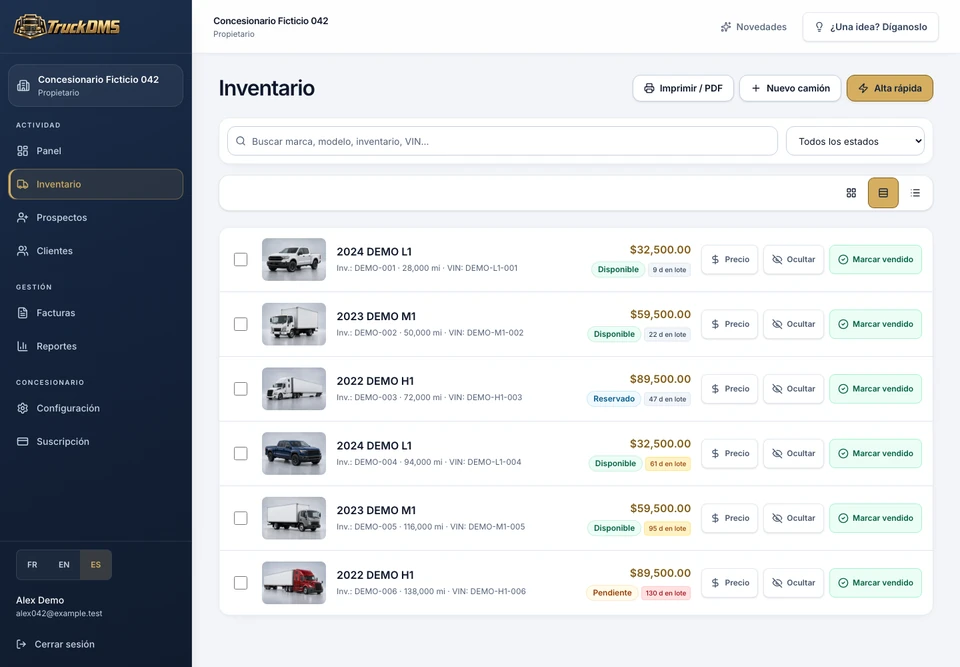The width and height of the screenshot is (960, 667).
Task: Select the card row view icon
Action: [883, 193]
